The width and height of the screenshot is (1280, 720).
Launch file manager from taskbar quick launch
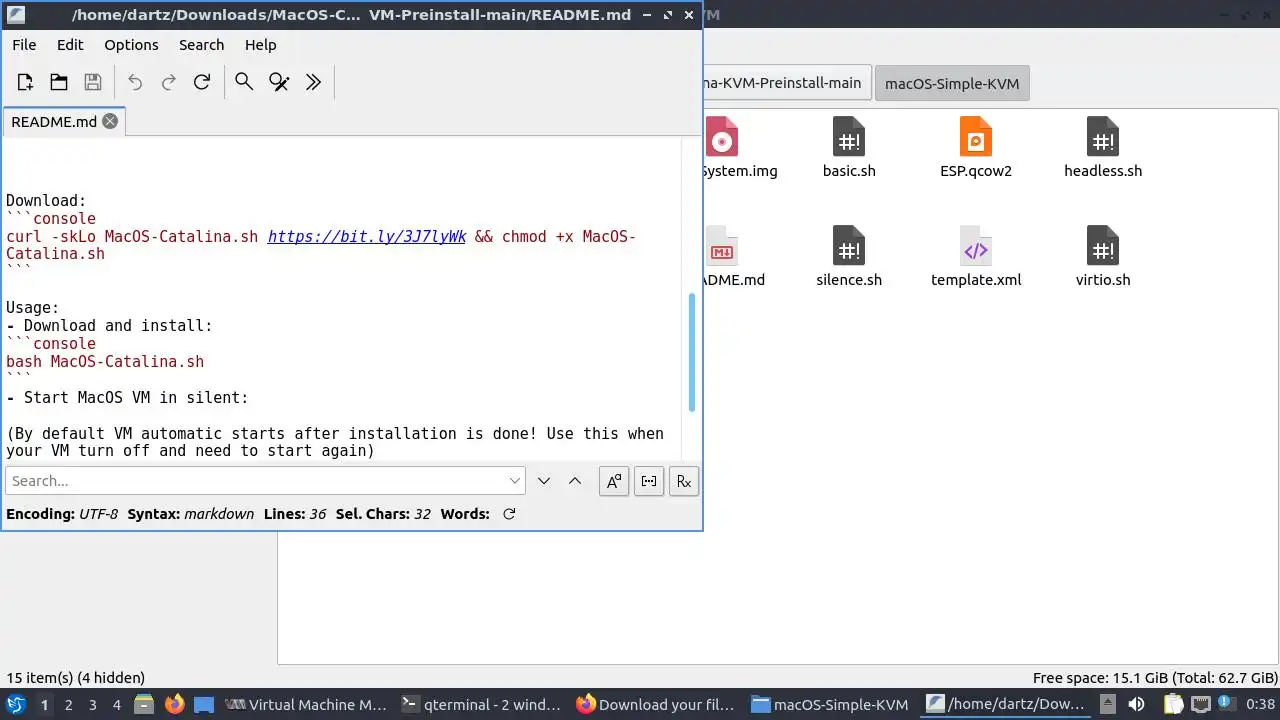click(144, 704)
